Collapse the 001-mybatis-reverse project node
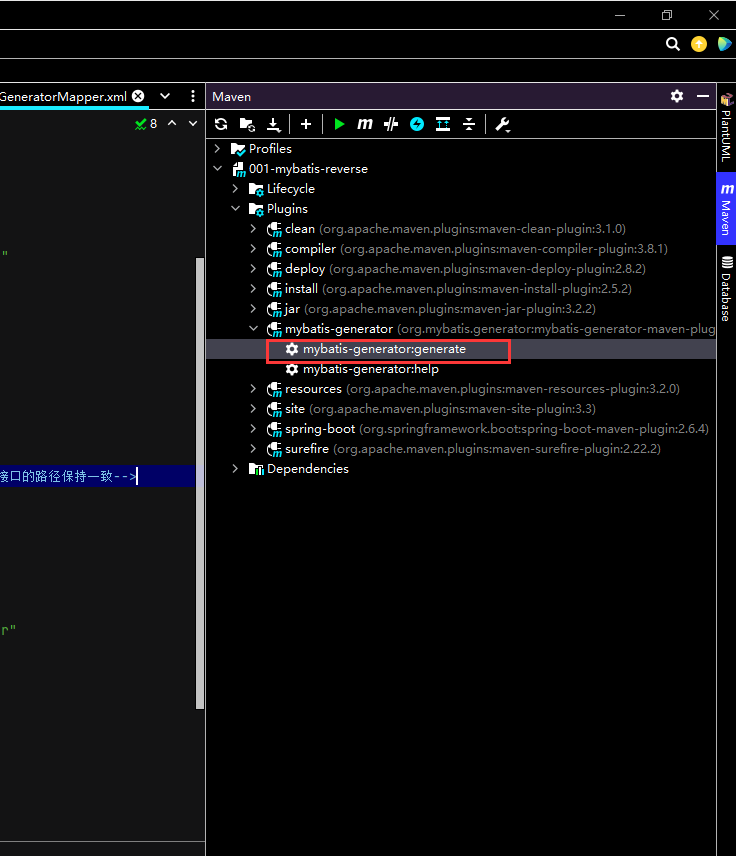736x856 pixels. (217, 169)
